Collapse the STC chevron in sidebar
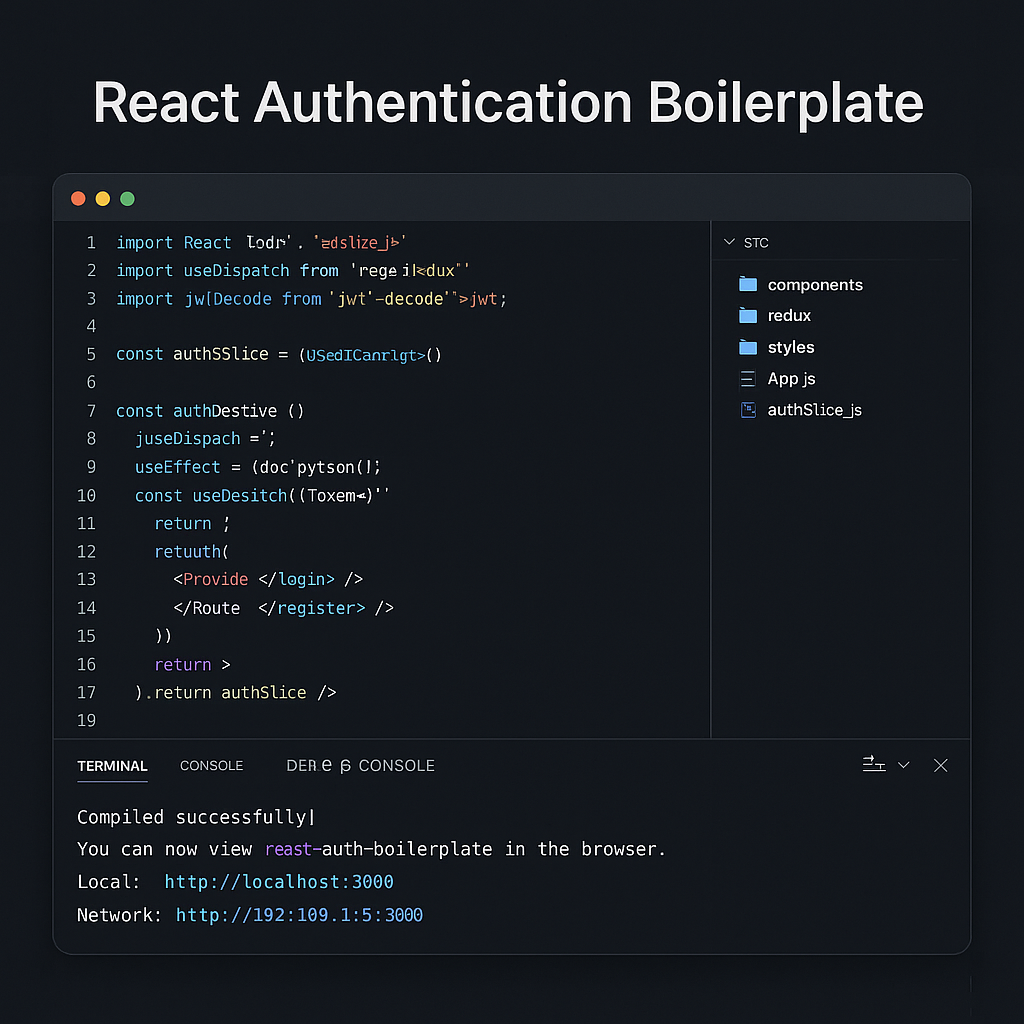The height and width of the screenshot is (1024, 1024). [729, 242]
